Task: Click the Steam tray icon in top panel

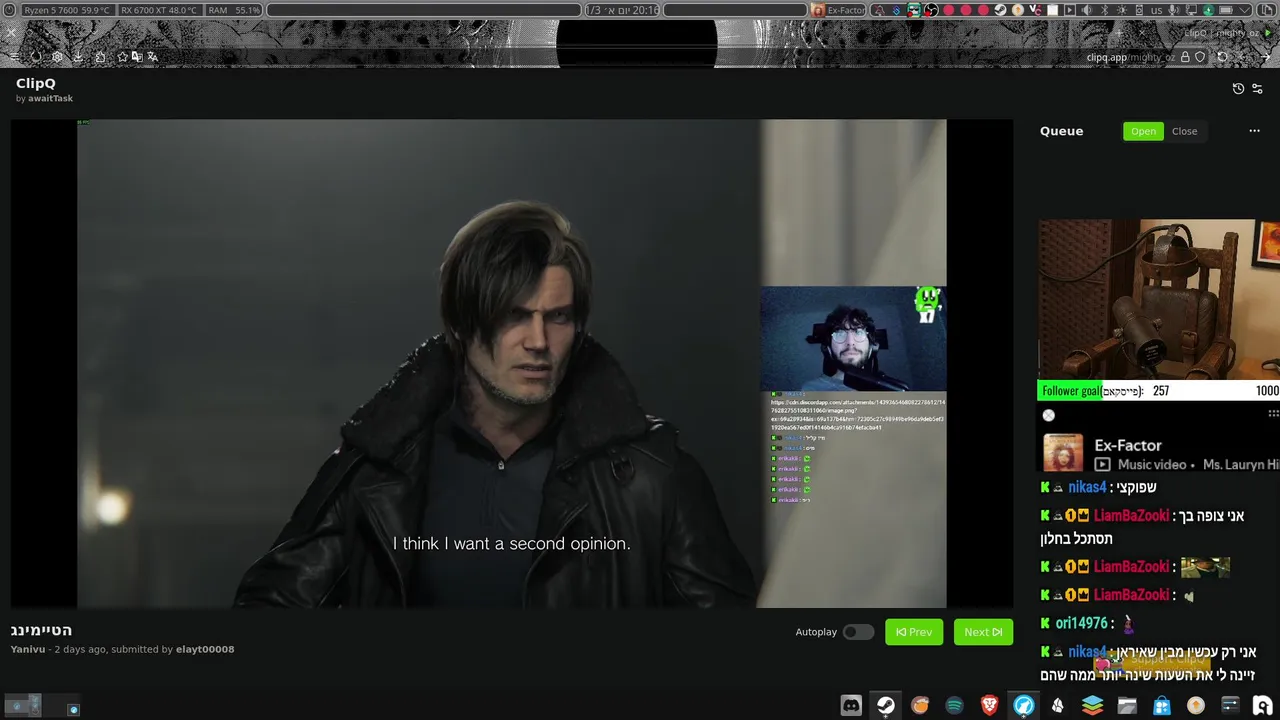Action: (x=1000, y=10)
